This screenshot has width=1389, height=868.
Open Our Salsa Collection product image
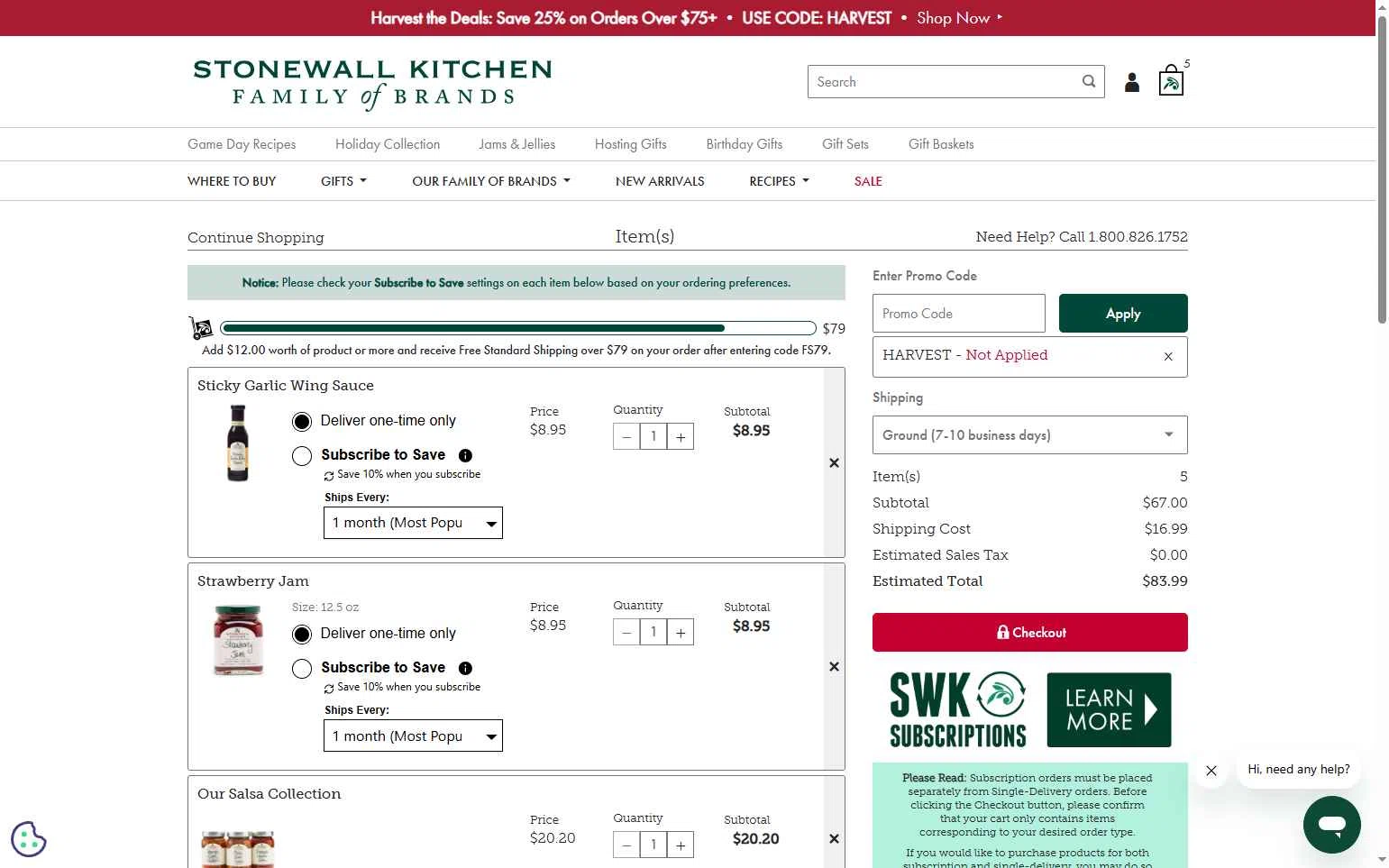tap(237, 849)
